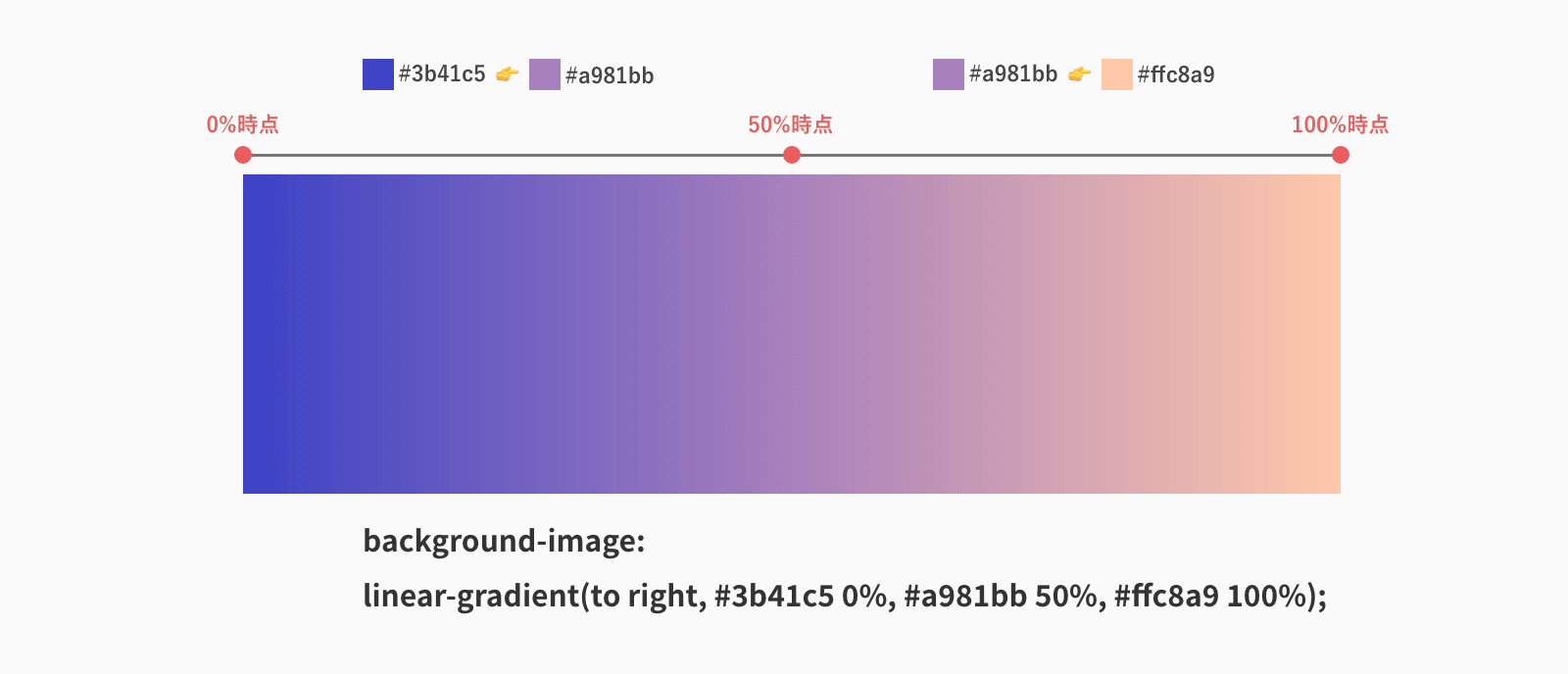Select the 0% red marker dot
The image size is (1568, 674).
click(243, 155)
